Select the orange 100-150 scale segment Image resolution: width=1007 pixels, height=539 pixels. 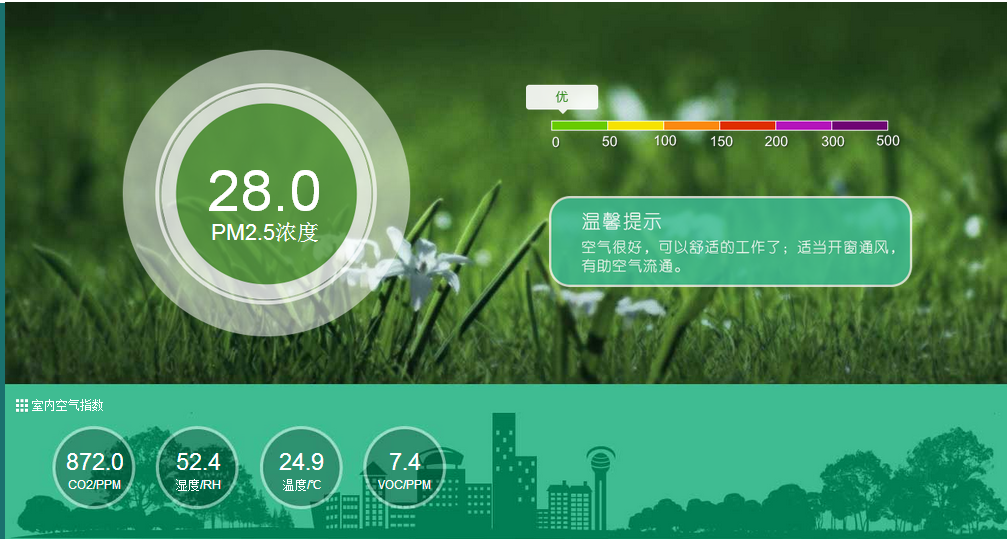point(692,125)
